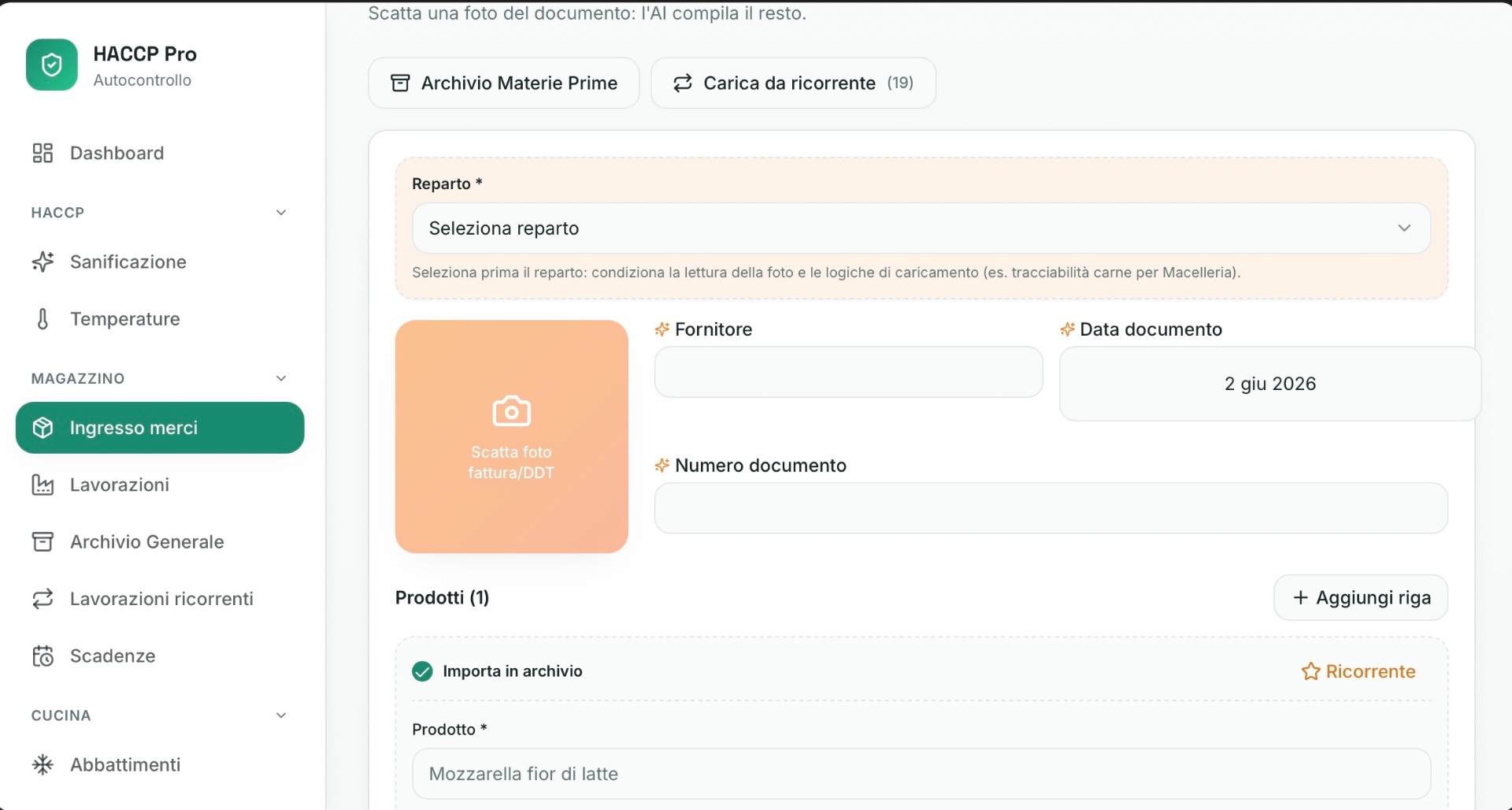
Task: Click the Lavorazioni factory icon
Action: [x=43, y=485]
